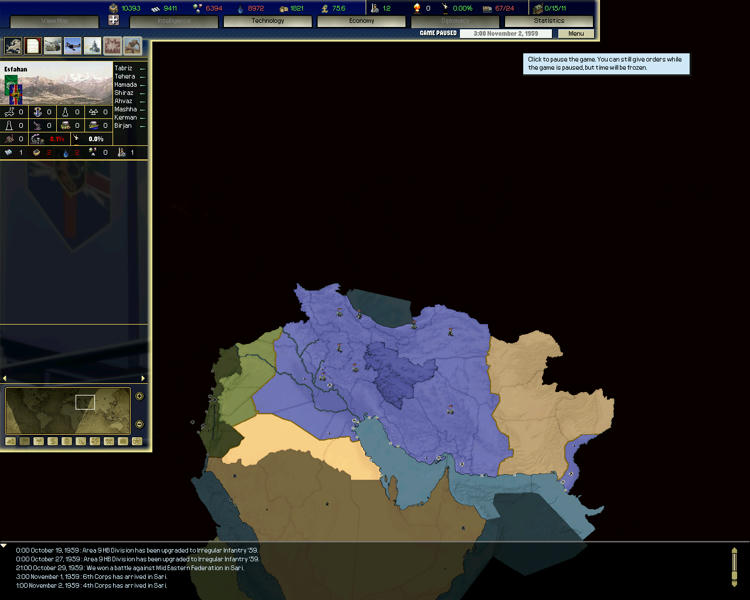Click the supplies crate icon in top bar
The height and width of the screenshot is (600, 750).
[x=113, y=8]
